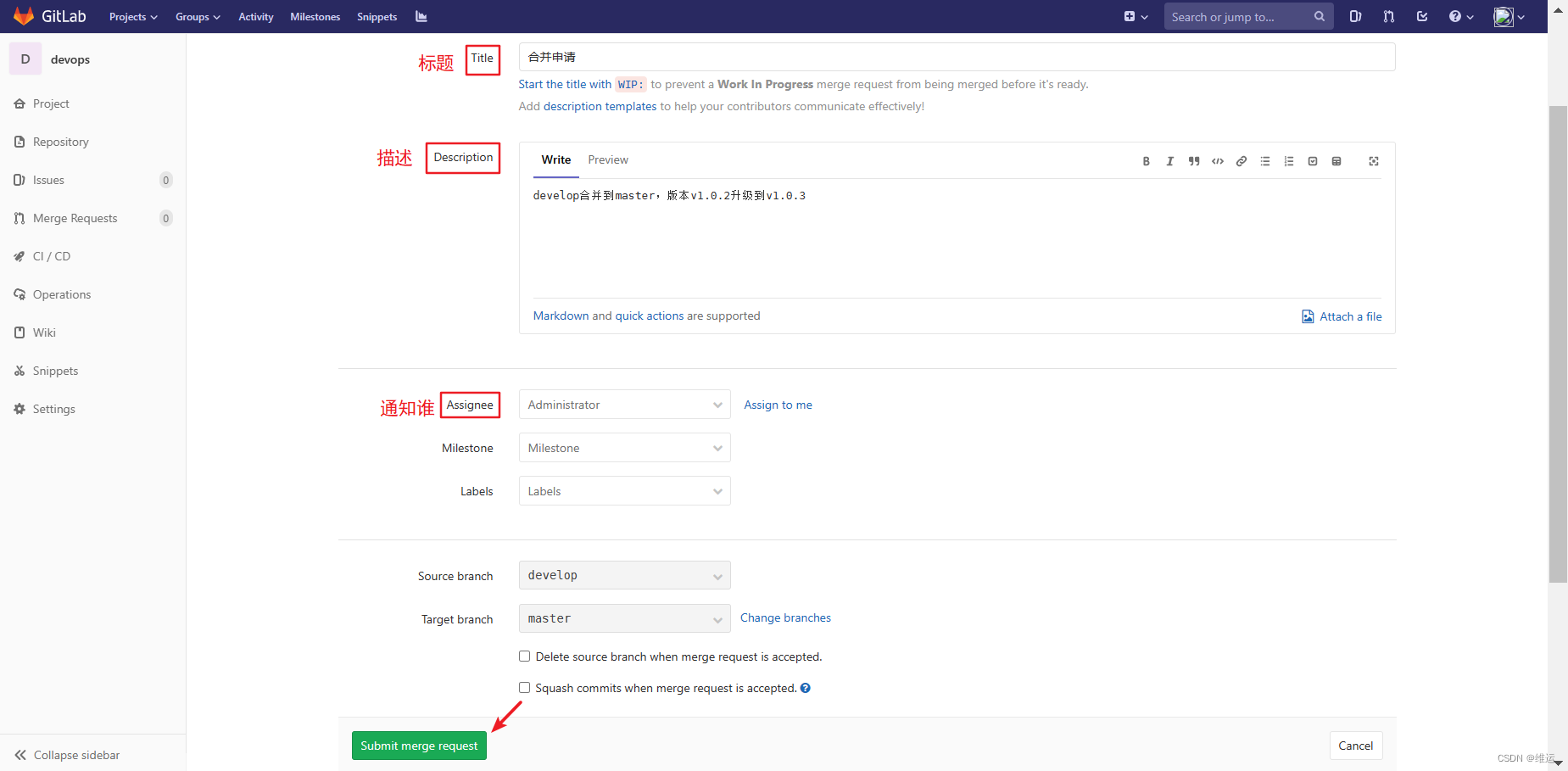Open Settings in the sidebar
1568x771 pixels.
pyautogui.click(x=93, y=409)
